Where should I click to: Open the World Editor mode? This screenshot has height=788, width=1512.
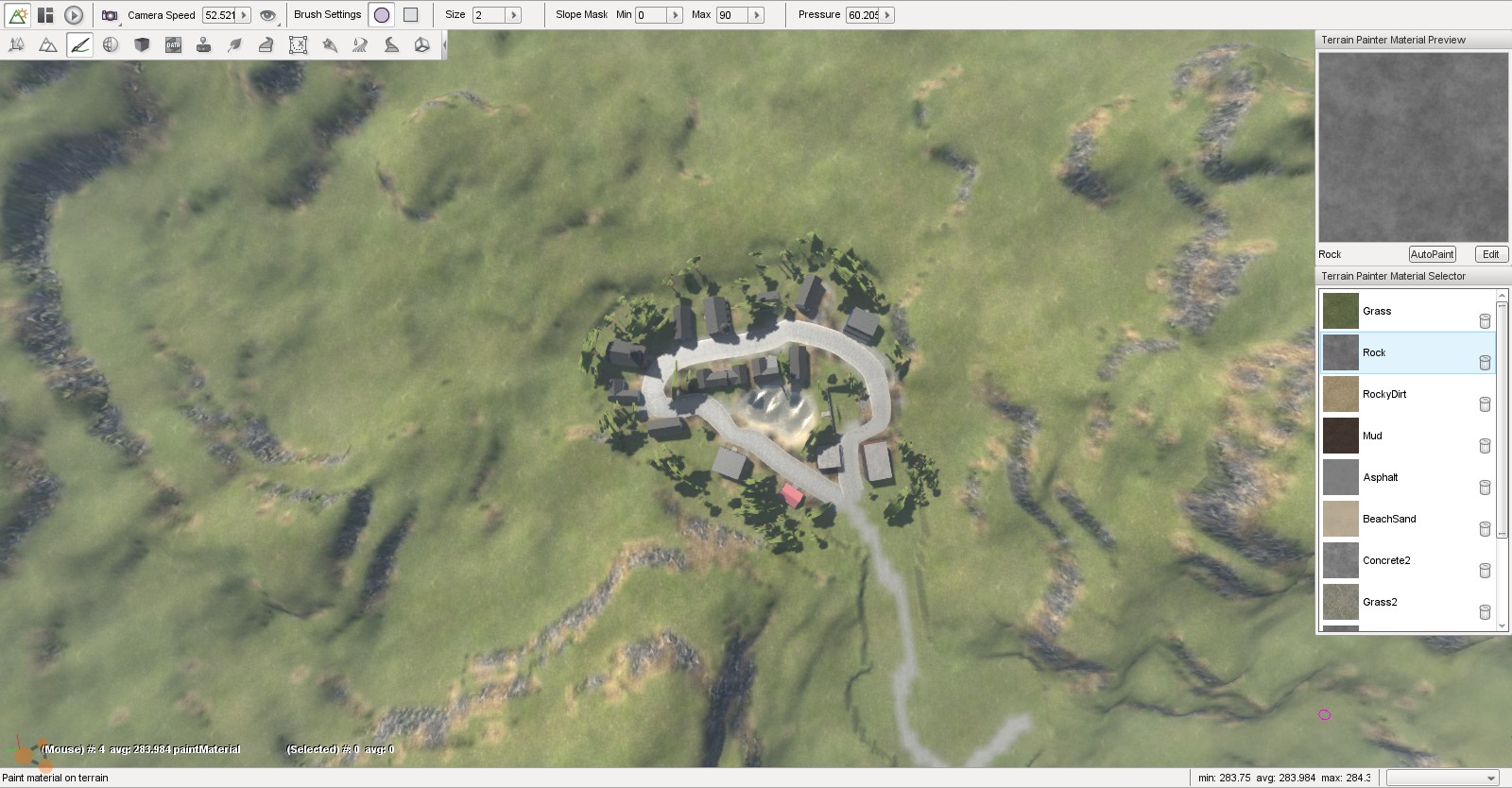[18, 15]
